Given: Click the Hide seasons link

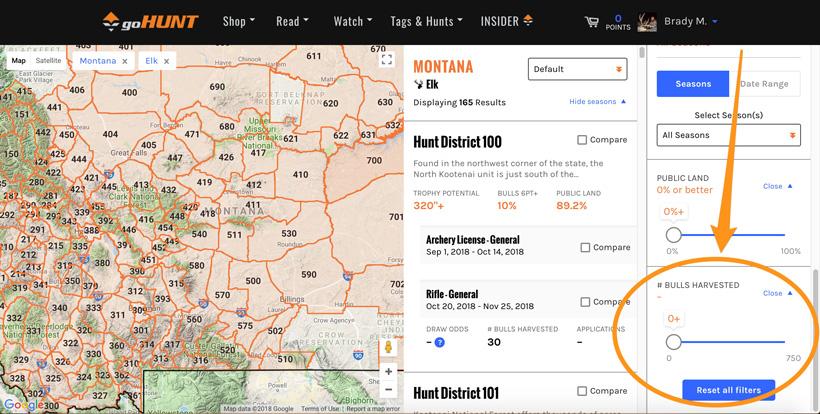Looking at the screenshot, I should [x=598, y=102].
